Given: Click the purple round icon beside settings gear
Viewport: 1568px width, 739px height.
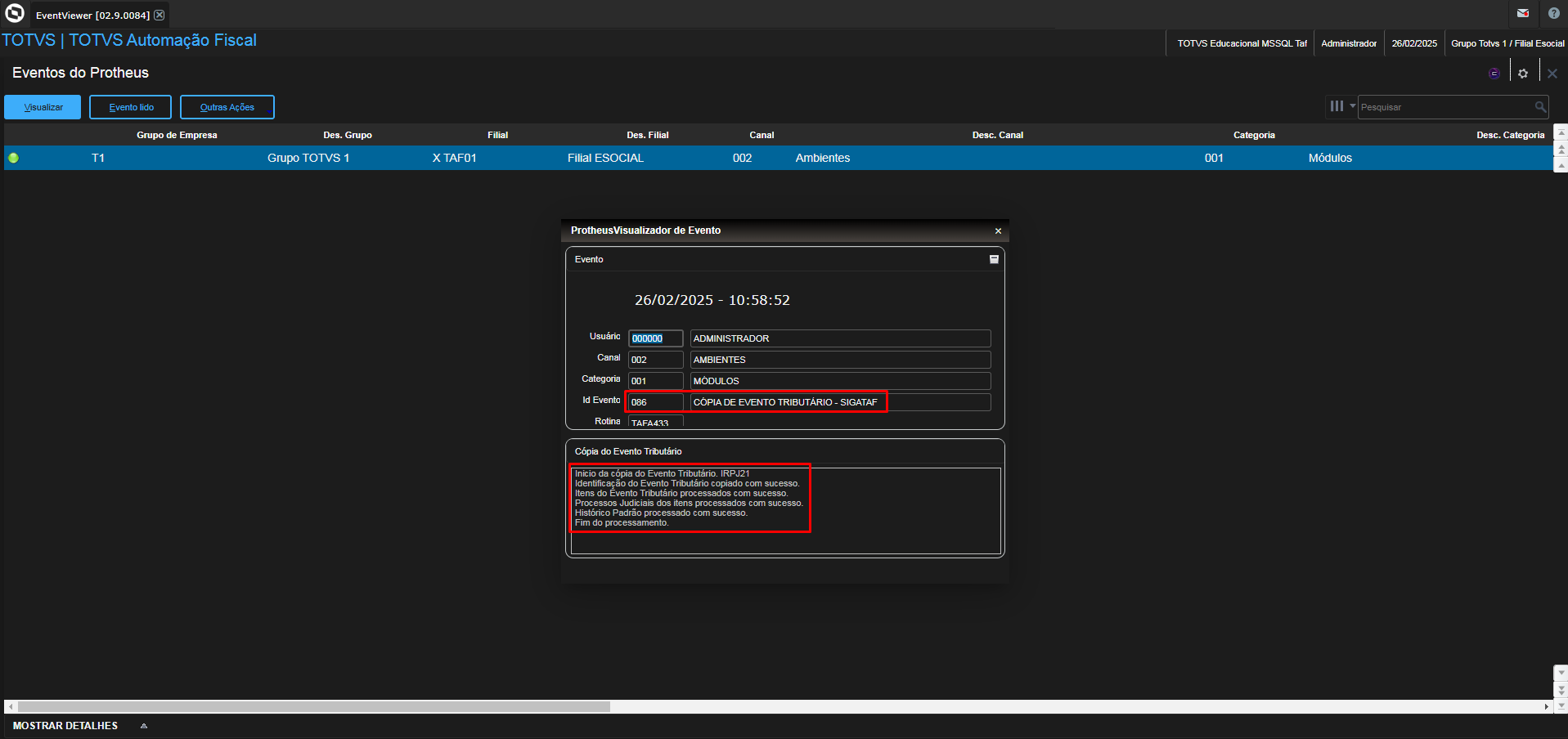Looking at the screenshot, I should pyautogui.click(x=1494, y=74).
